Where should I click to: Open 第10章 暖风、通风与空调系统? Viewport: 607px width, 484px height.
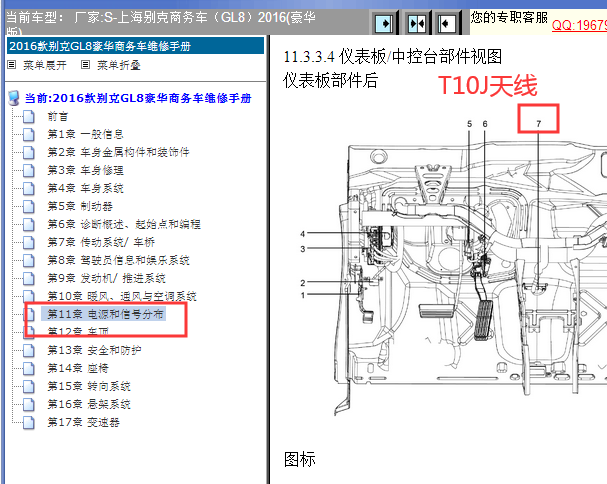122,296
